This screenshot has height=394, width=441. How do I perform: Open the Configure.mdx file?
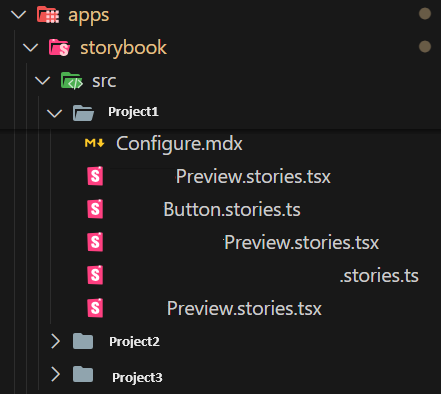click(179, 144)
